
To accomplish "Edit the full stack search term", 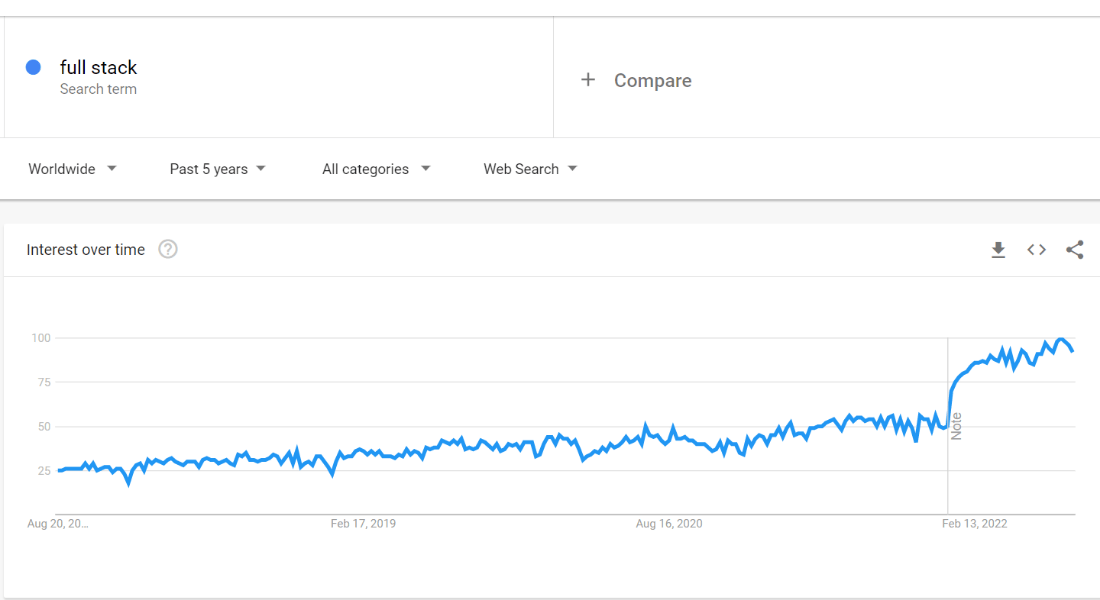I will (x=98, y=67).
